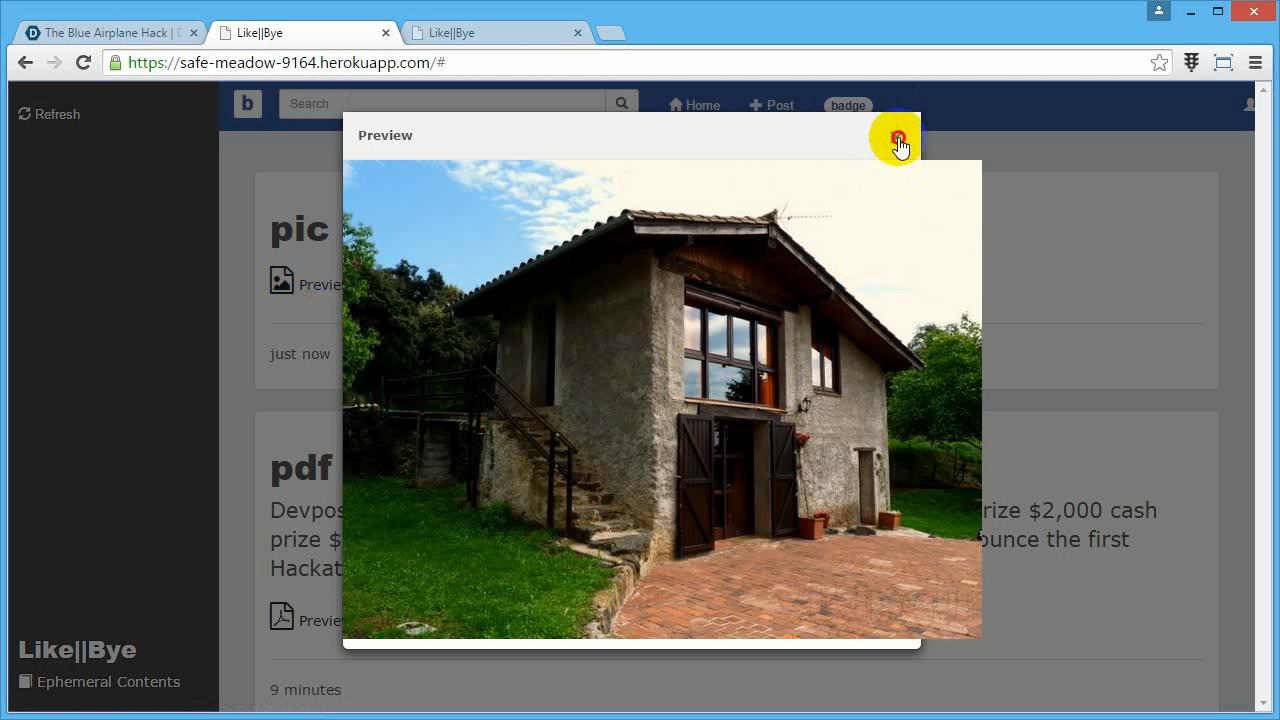Click Ephemeral Contents sidebar label
The height and width of the screenshot is (720, 1280).
[x=108, y=682]
